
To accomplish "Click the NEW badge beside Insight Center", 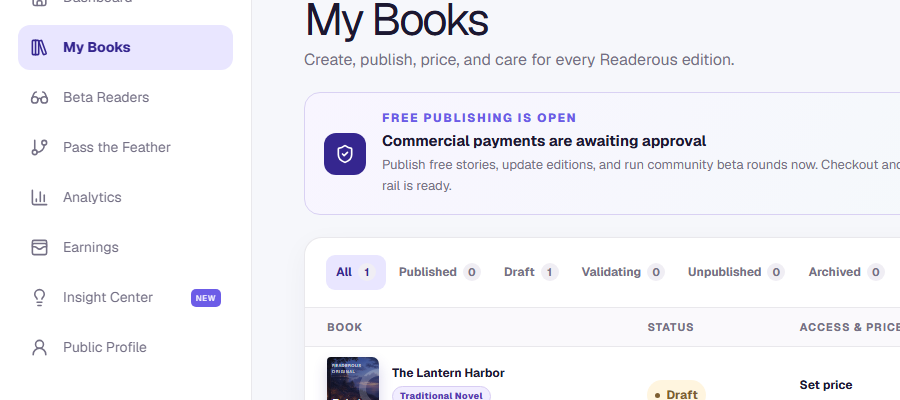I will [205, 298].
